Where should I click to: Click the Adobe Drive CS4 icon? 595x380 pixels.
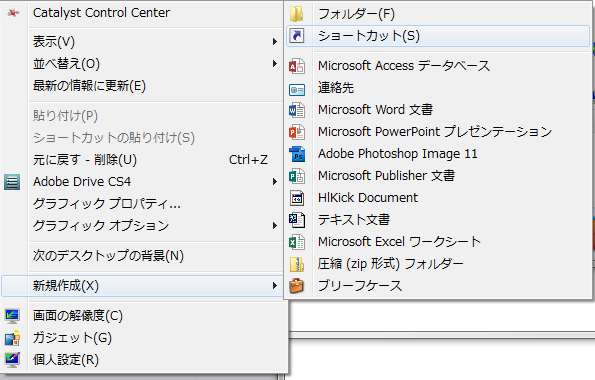[x=12, y=182]
